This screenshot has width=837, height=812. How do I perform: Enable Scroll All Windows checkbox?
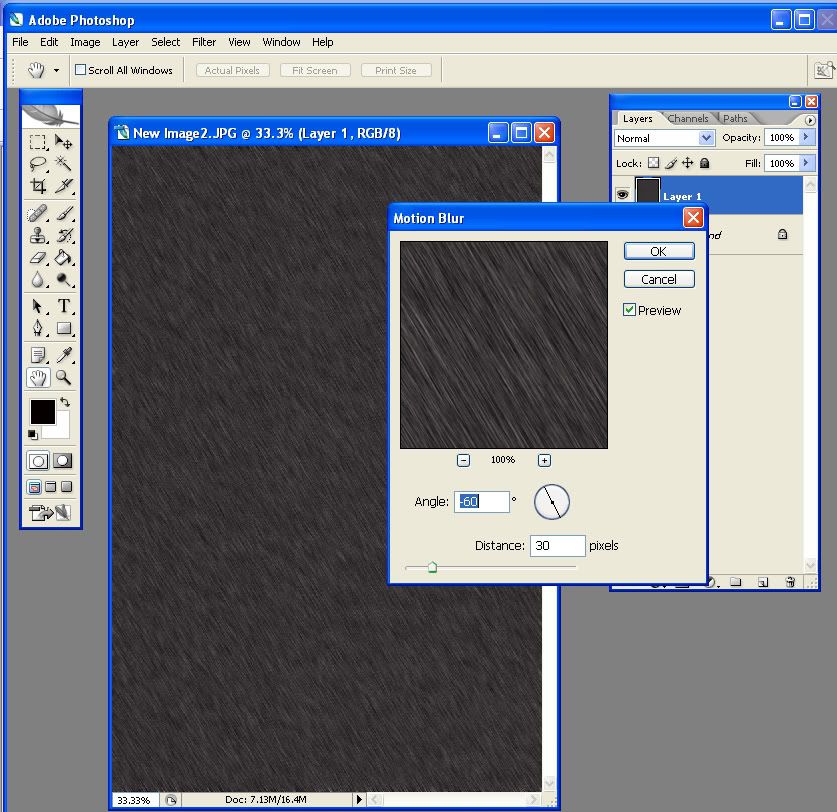click(x=81, y=70)
